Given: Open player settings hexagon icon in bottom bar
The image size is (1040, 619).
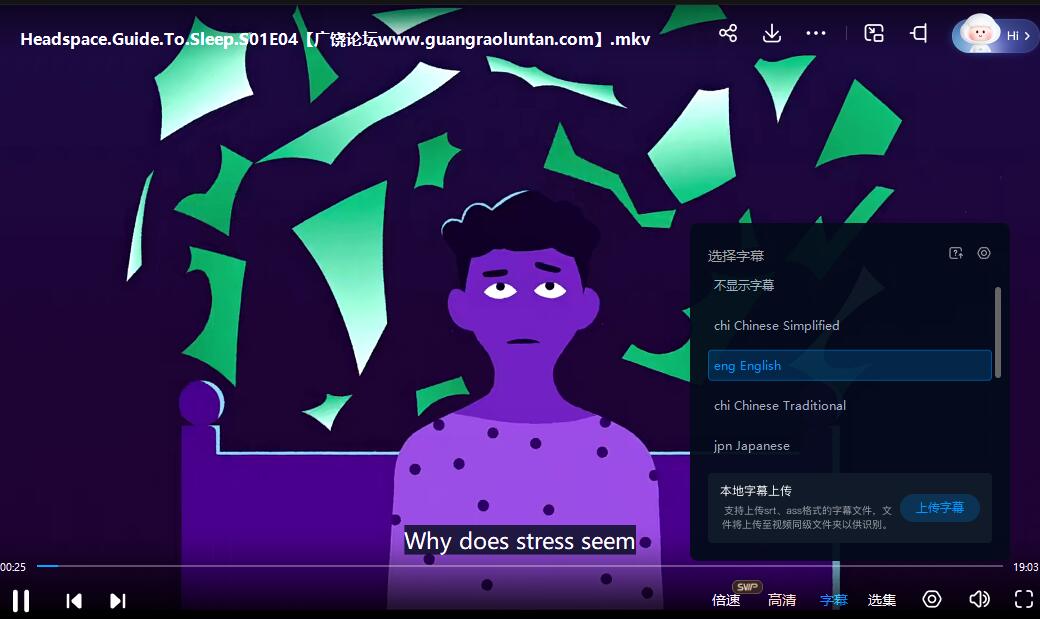Looking at the screenshot, I should 932,599.
